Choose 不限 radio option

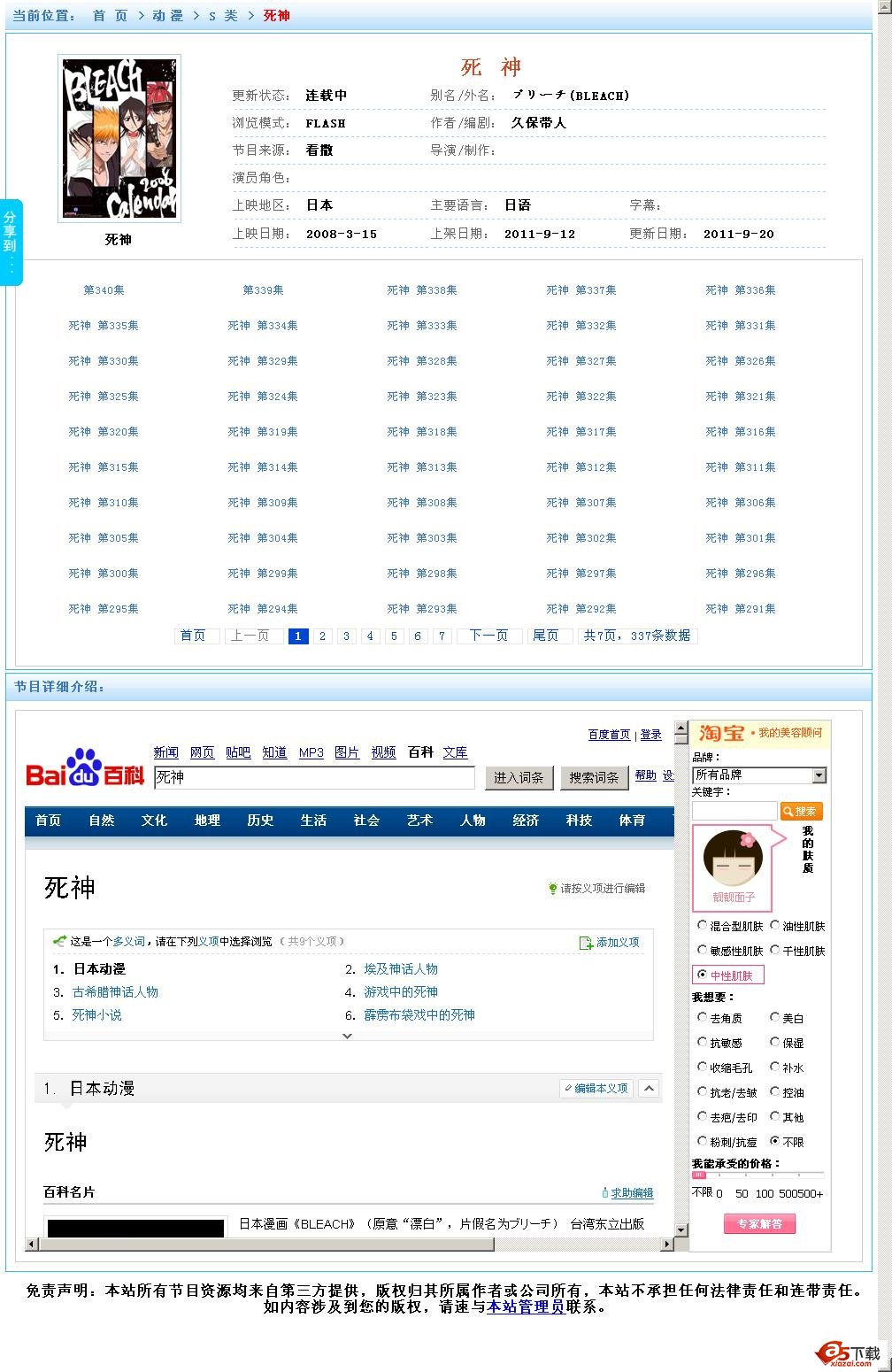[x=775, y=1141]
